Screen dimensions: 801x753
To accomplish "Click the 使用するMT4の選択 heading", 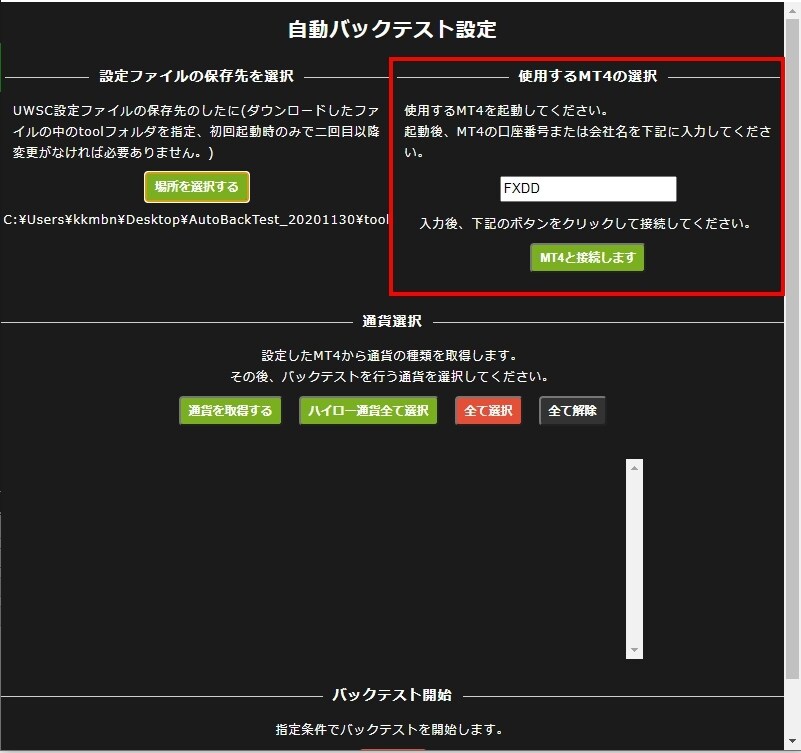I will click(587, 77).
